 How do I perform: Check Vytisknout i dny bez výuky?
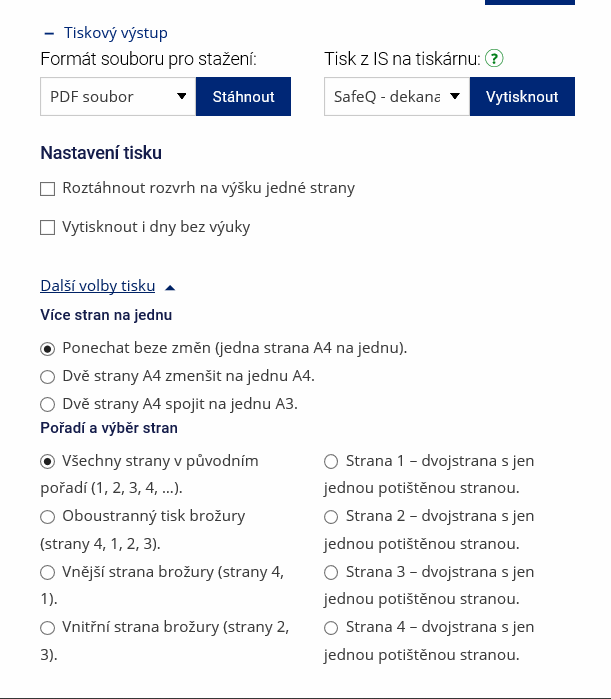(47, 227)
